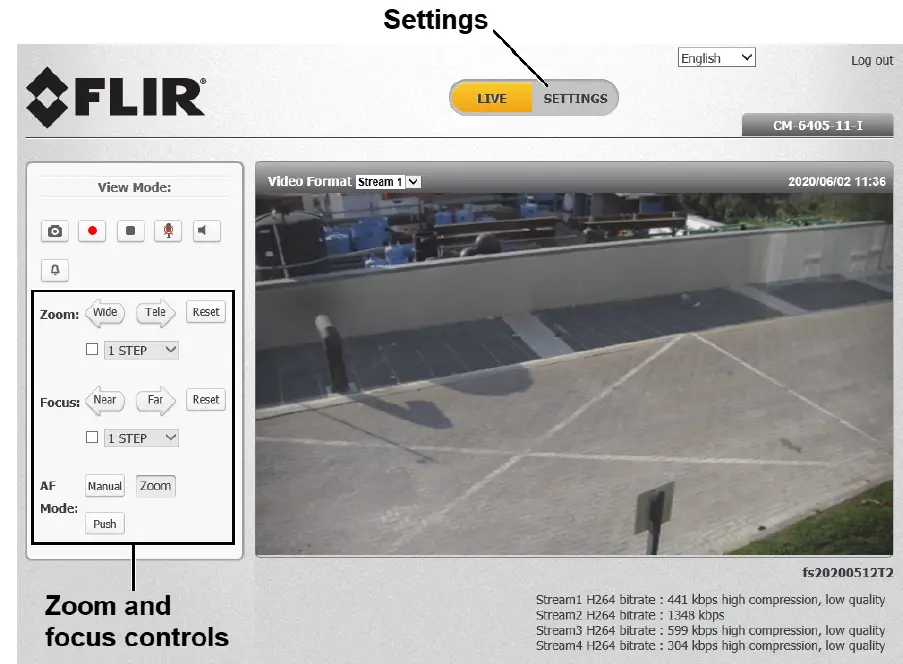The height and width of the screenshot is (664, 903).
Task: Zoom out using the Wide arrow
Action: tap(104, 312)
